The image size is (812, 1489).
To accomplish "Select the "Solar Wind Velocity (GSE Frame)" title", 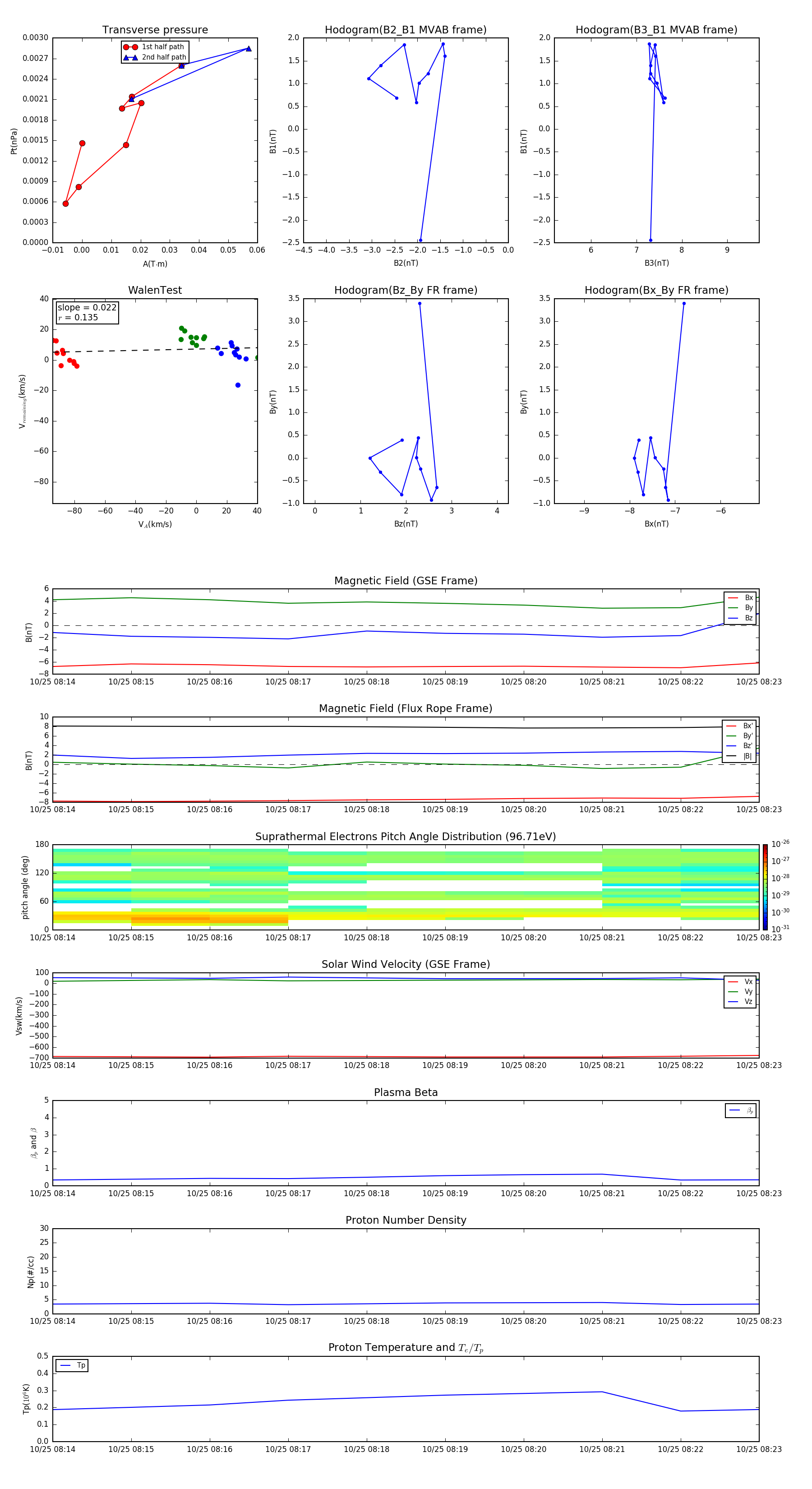I will tap(406, 965).
